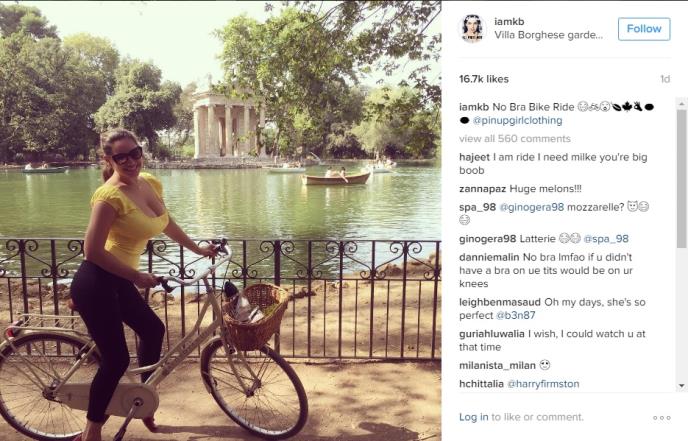This screenshot has height=441, width=688.
Task: Open the 16.7k likes count
Action: (484, 79)
